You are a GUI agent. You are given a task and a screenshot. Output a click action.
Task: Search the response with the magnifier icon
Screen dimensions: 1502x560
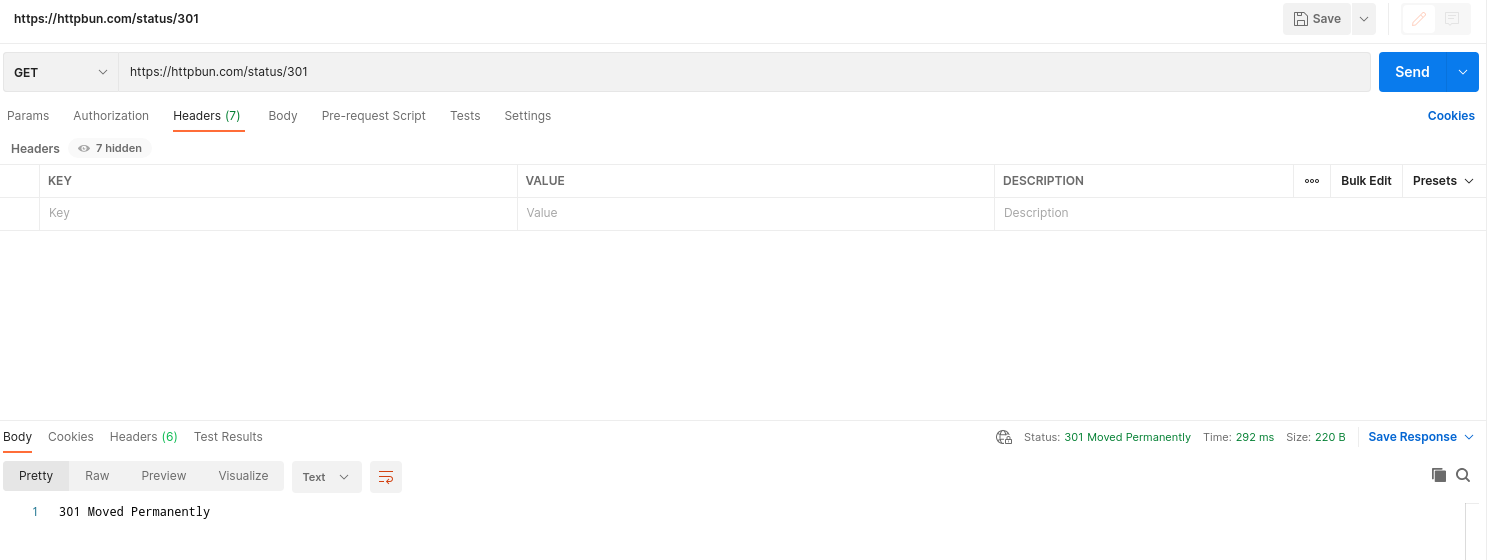pos(1463,475)
